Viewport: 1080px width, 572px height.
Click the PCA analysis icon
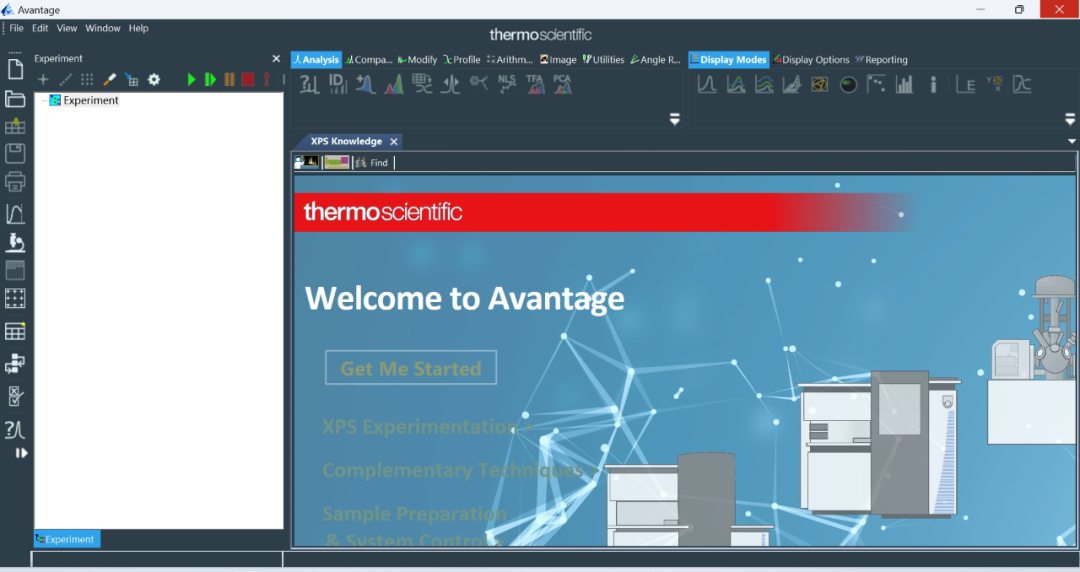[x=562, y=84]
